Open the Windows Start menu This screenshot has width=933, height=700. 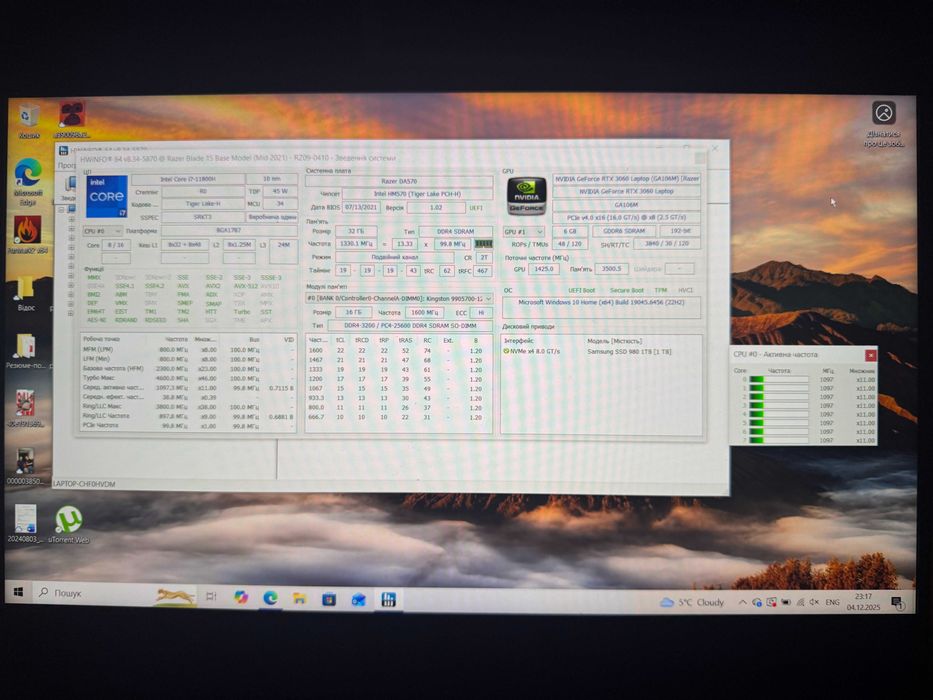18,592
